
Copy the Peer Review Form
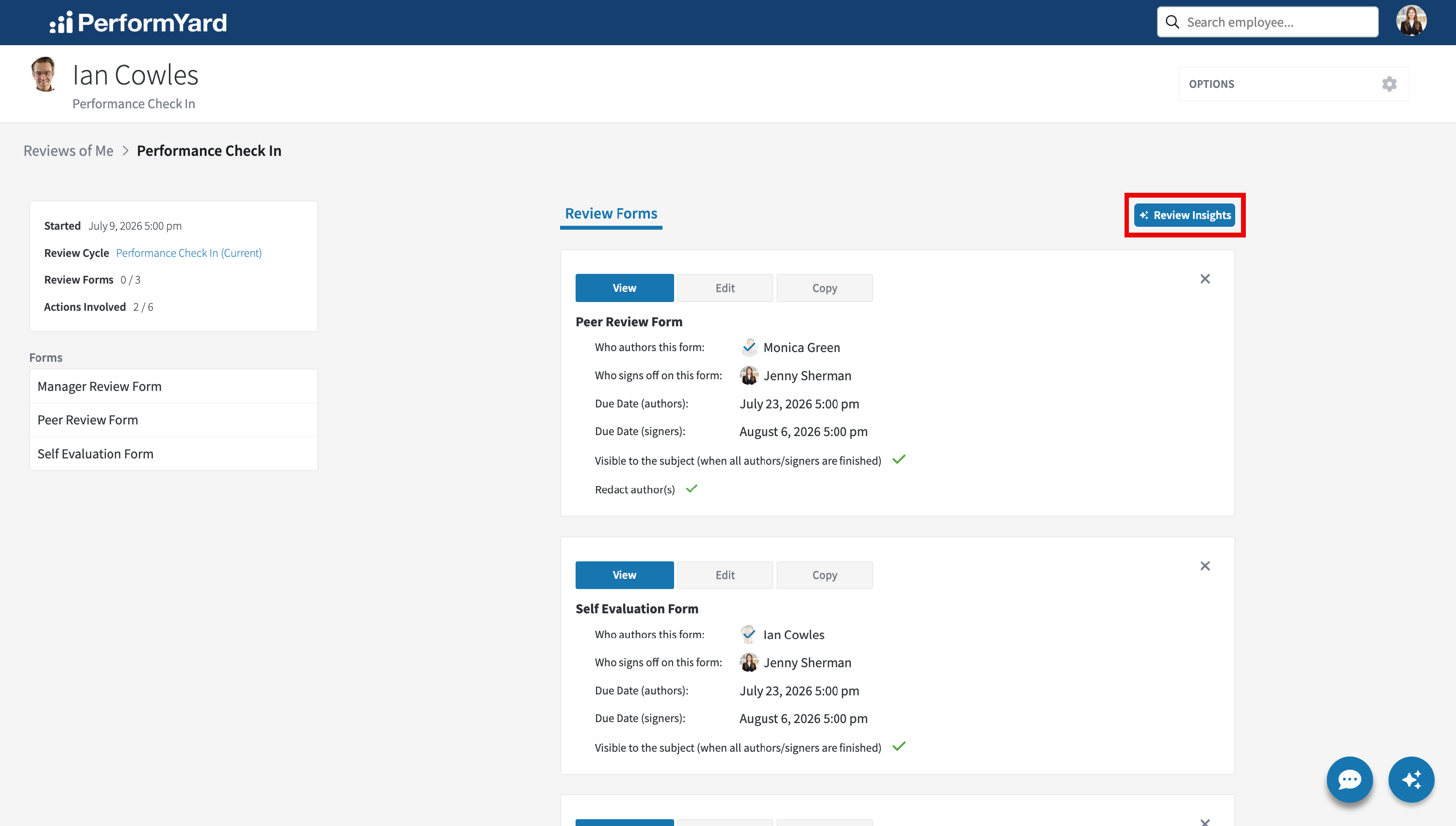click(825, 287)
